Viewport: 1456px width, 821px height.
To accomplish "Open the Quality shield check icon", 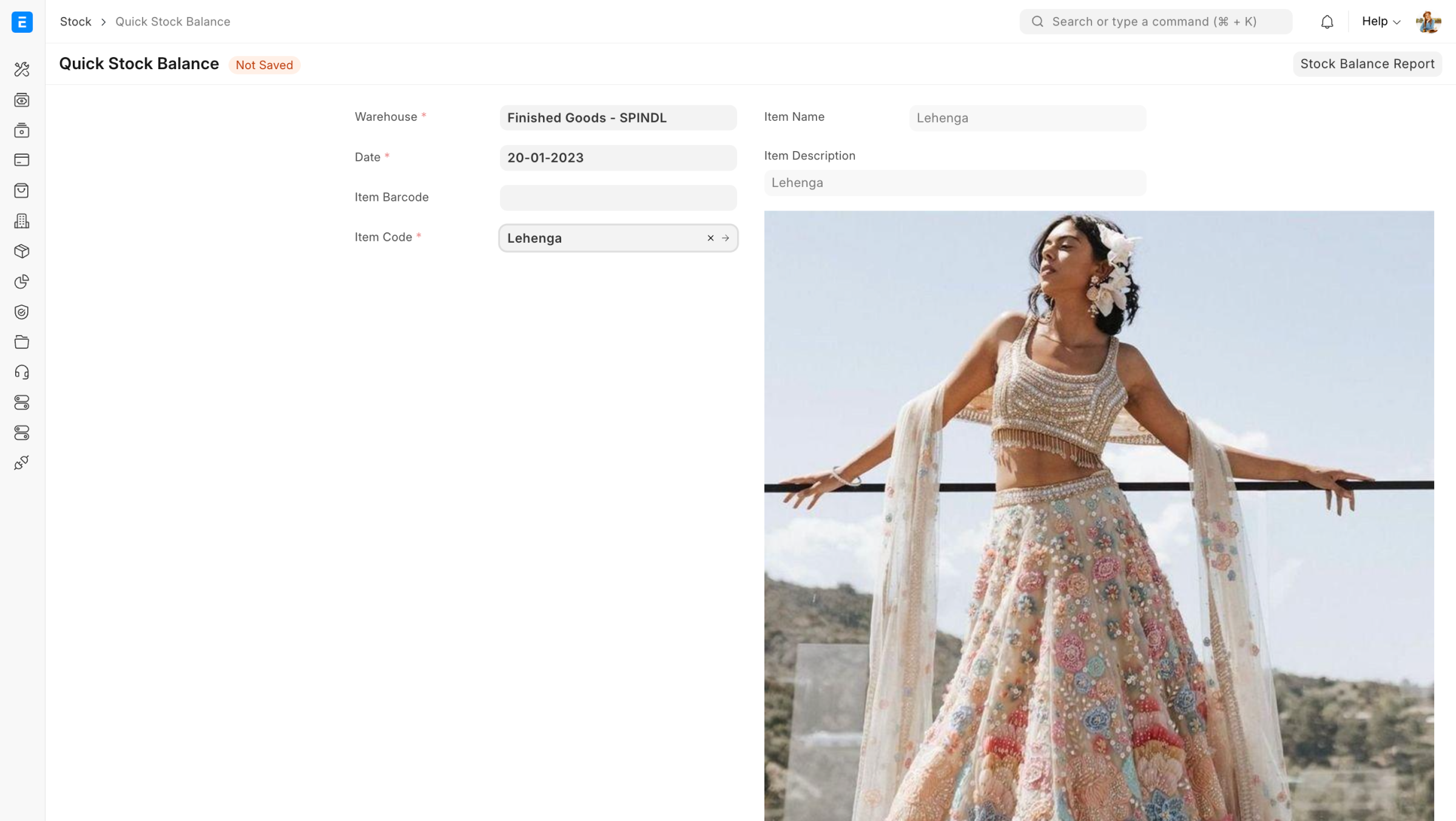I will point(22,312).
